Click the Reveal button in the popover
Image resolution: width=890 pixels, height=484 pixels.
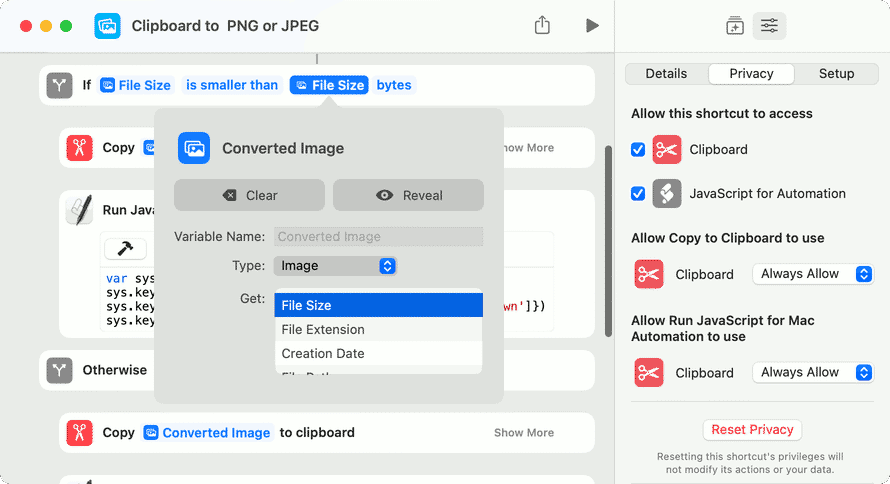[408, 195]
